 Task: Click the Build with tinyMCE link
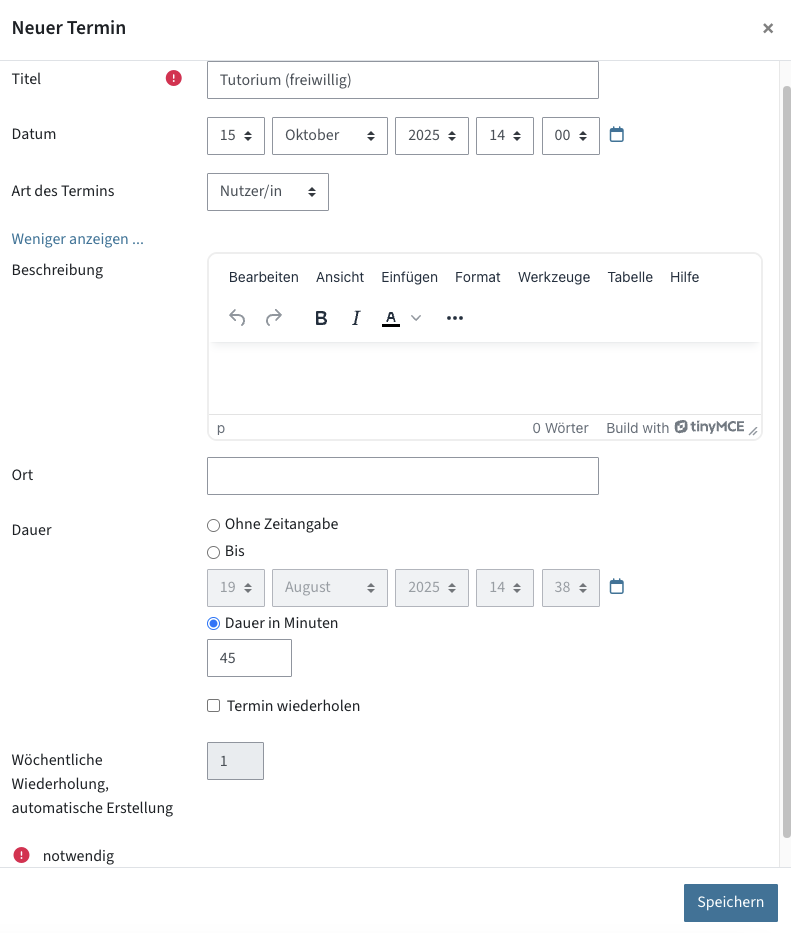[x=676, y=427]
